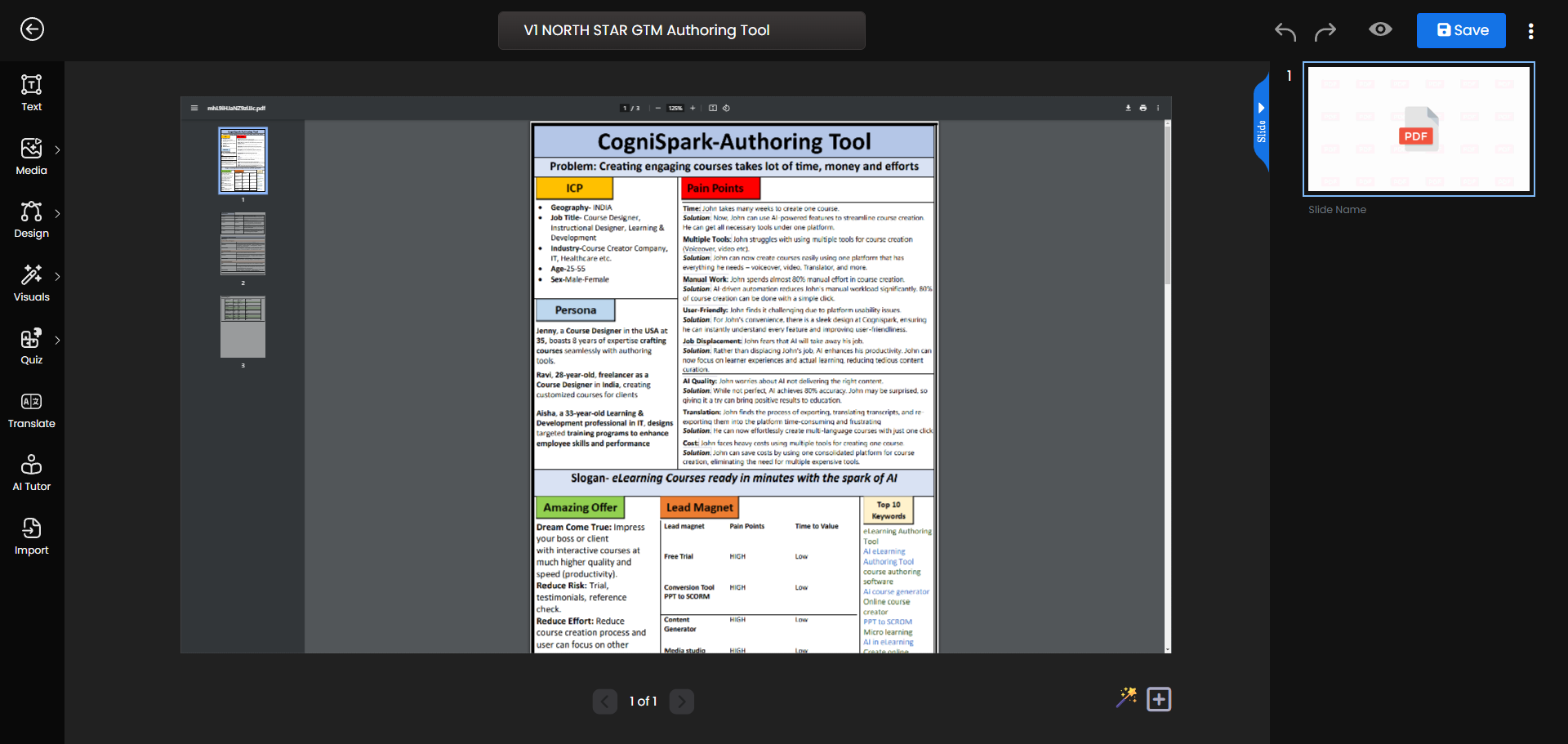The height and width of the screenshot is (744, 1568).
Task: Download the PDF file
Action: click(1129, 108)
